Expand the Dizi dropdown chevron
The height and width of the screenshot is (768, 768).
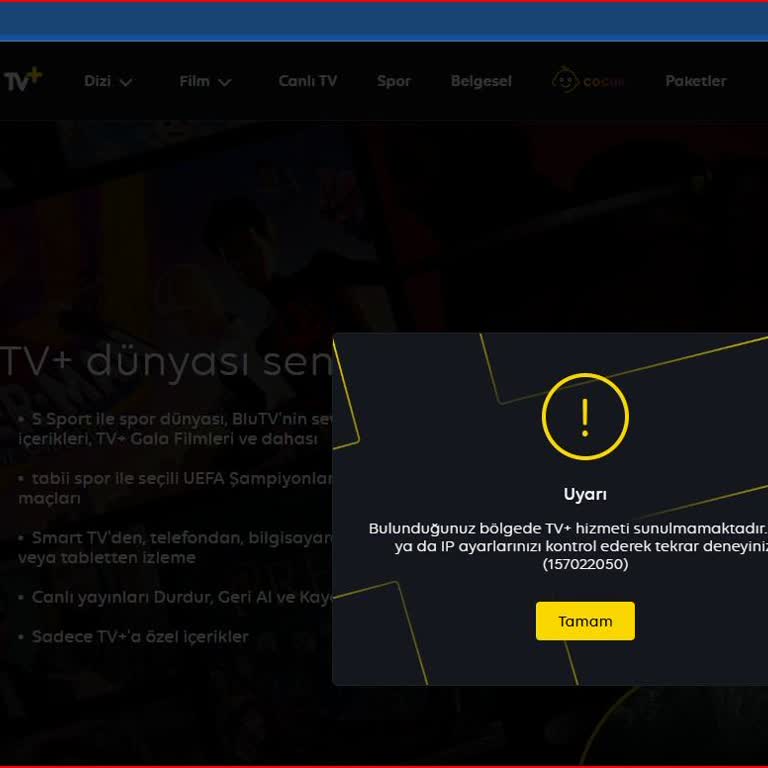coord(126,82)
